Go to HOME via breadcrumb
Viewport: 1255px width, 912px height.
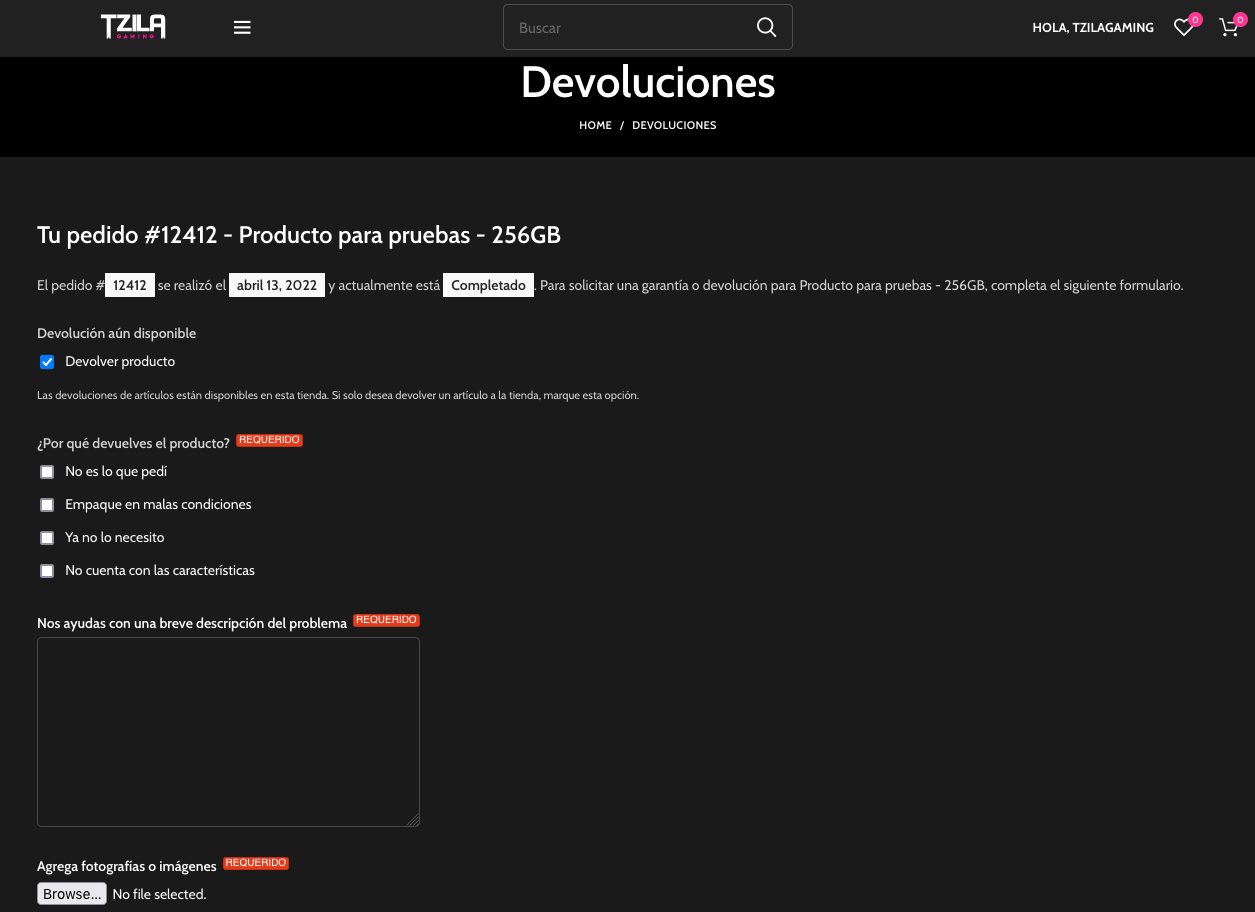[x=595, y=125]
